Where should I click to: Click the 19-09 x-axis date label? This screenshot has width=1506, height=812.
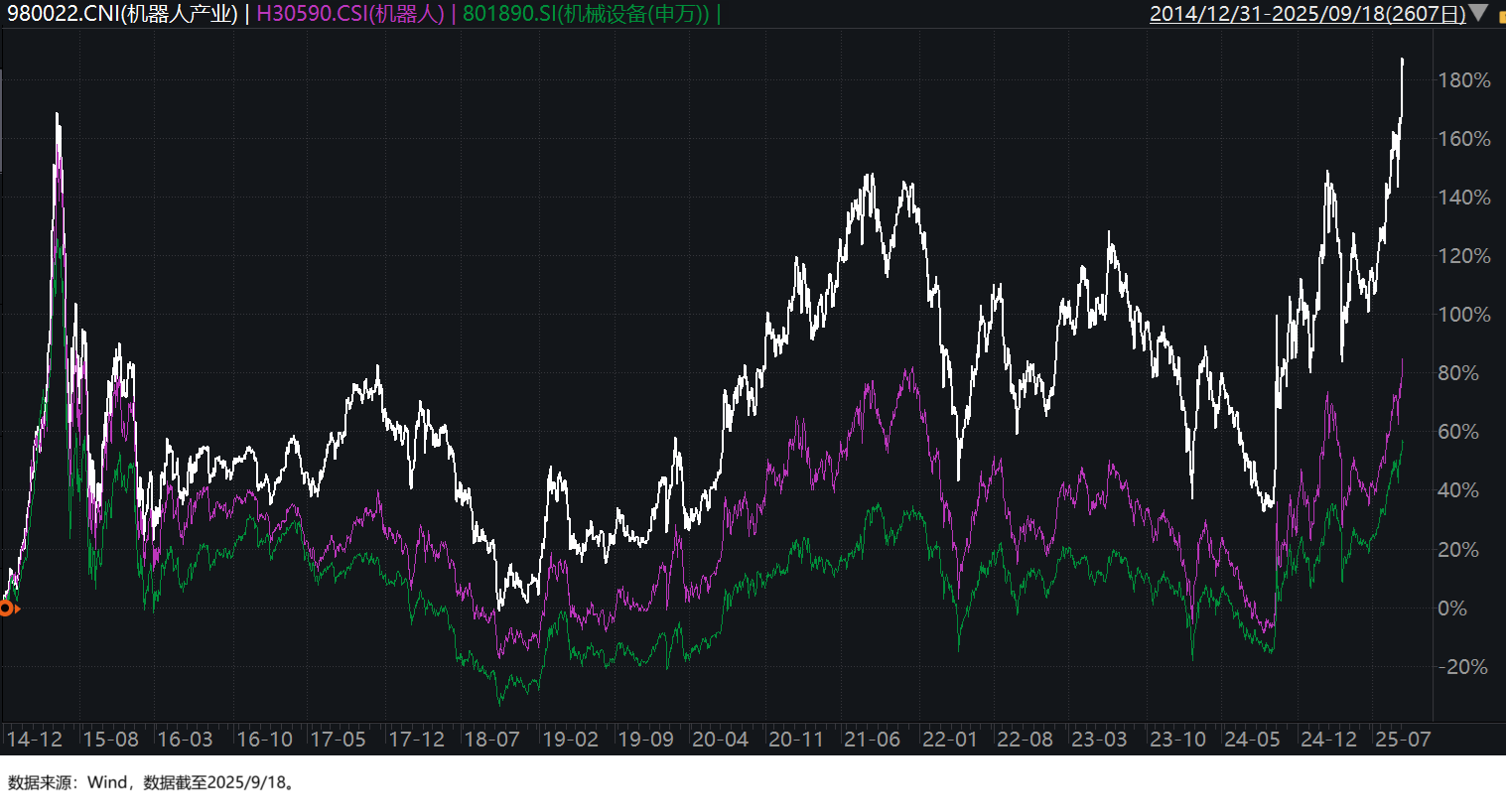pyautogui.click(x=645, y=740)
